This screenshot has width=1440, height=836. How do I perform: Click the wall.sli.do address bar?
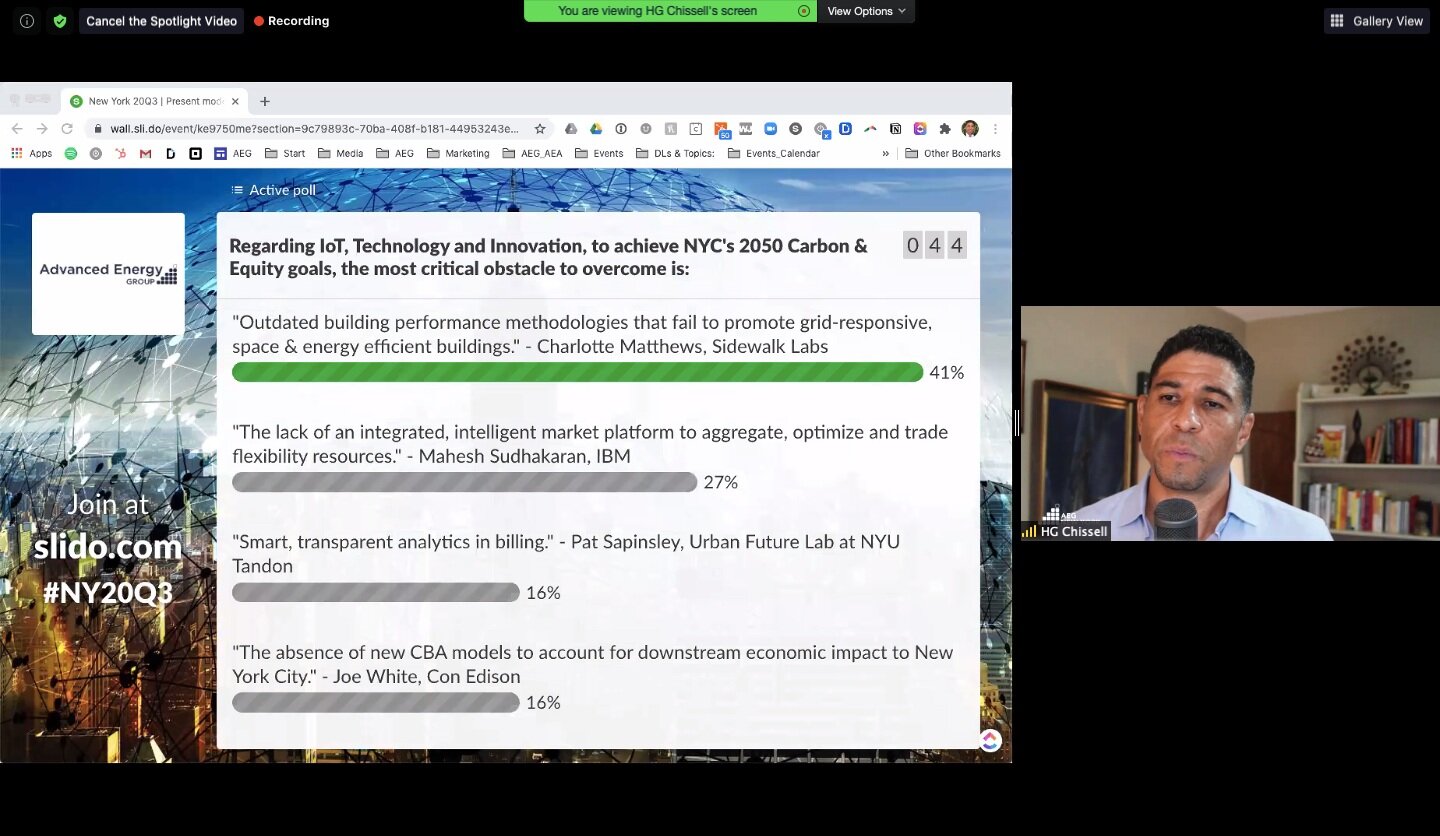[x=314, y=129]
